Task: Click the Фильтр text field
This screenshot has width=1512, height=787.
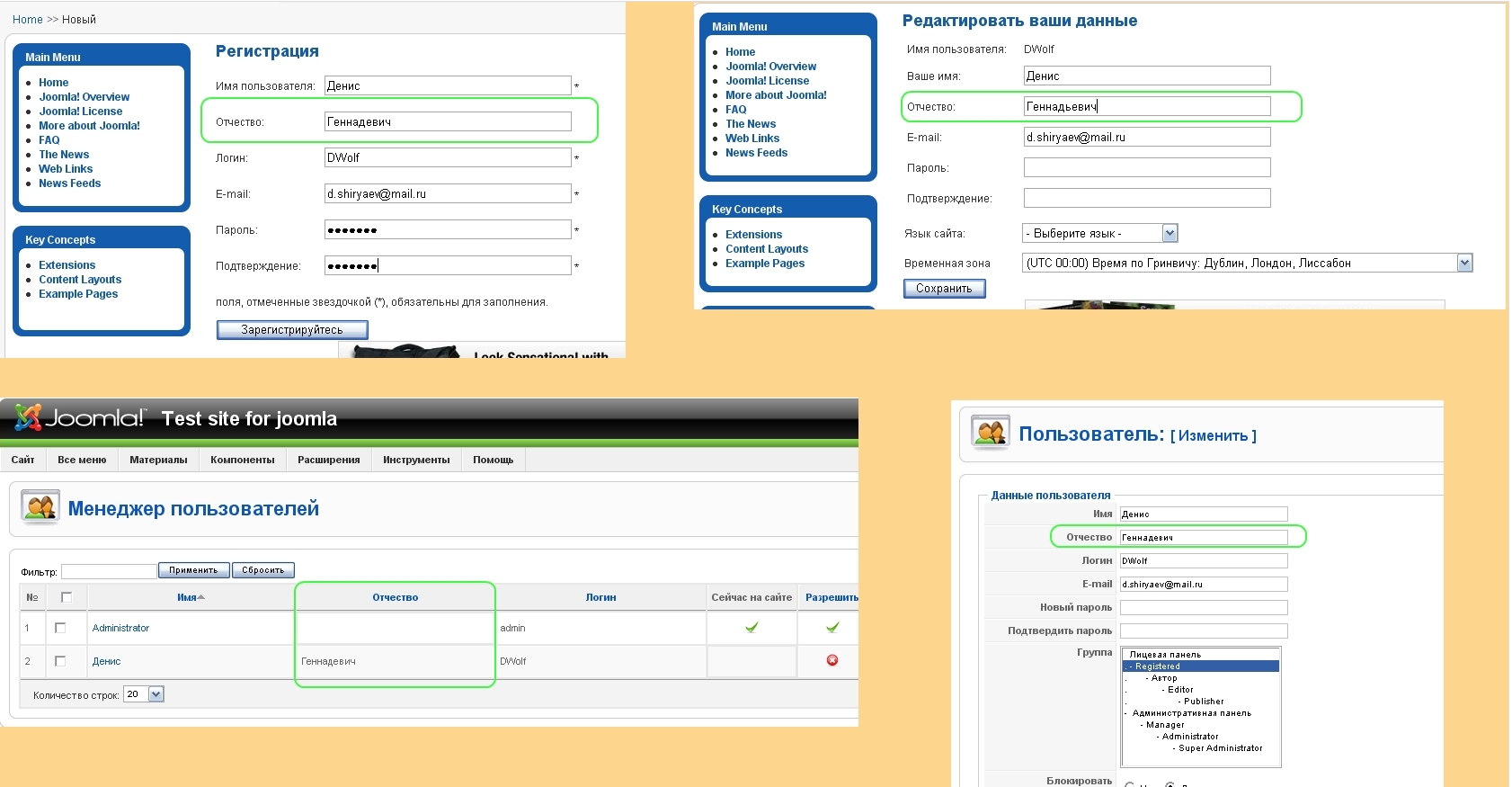Action: point(108,571)
